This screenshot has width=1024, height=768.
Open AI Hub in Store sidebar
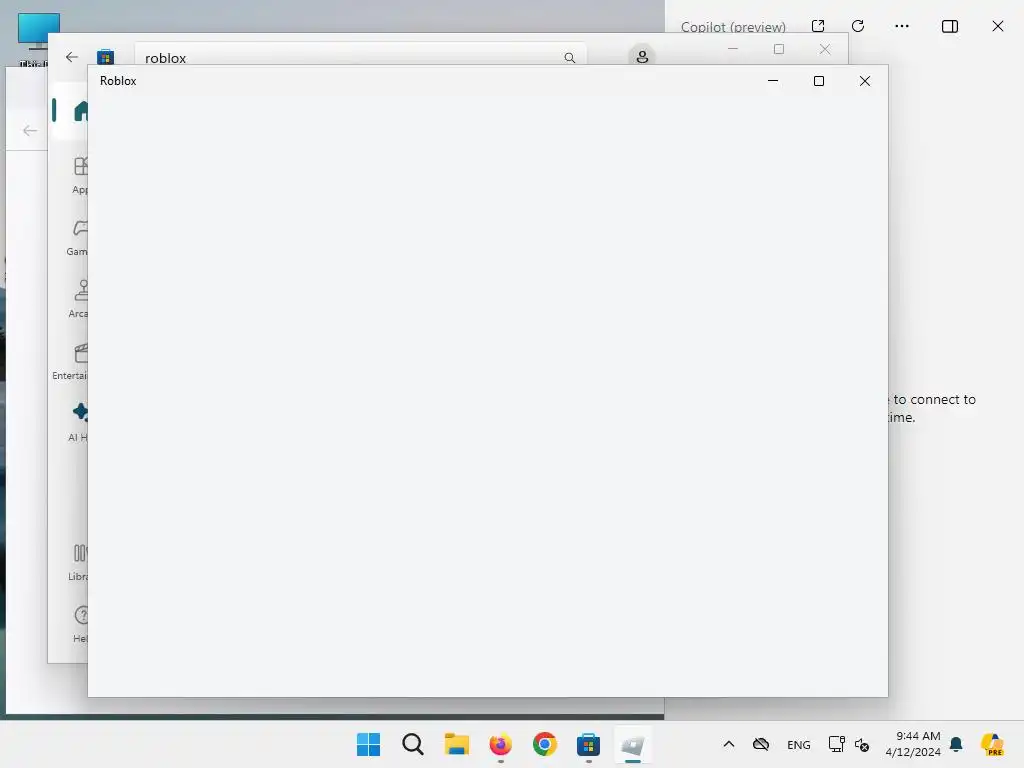pyautogui.click(x=78, y=423)
